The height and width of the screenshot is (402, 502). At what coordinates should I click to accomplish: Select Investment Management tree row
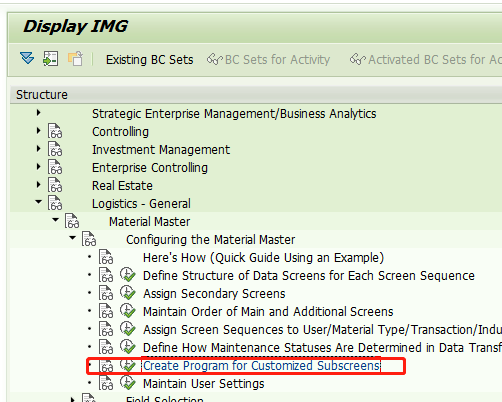pyautogui.click(x=161, y=150)
